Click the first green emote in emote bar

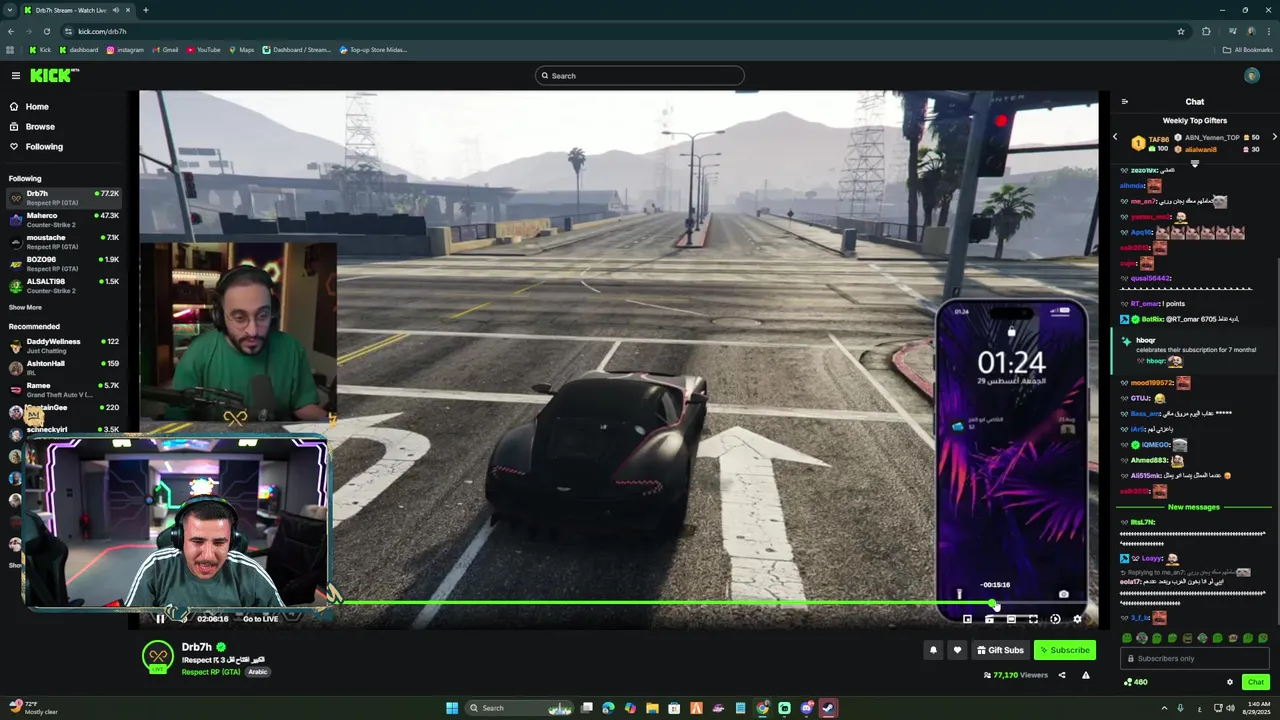(x=1127, y=638)
